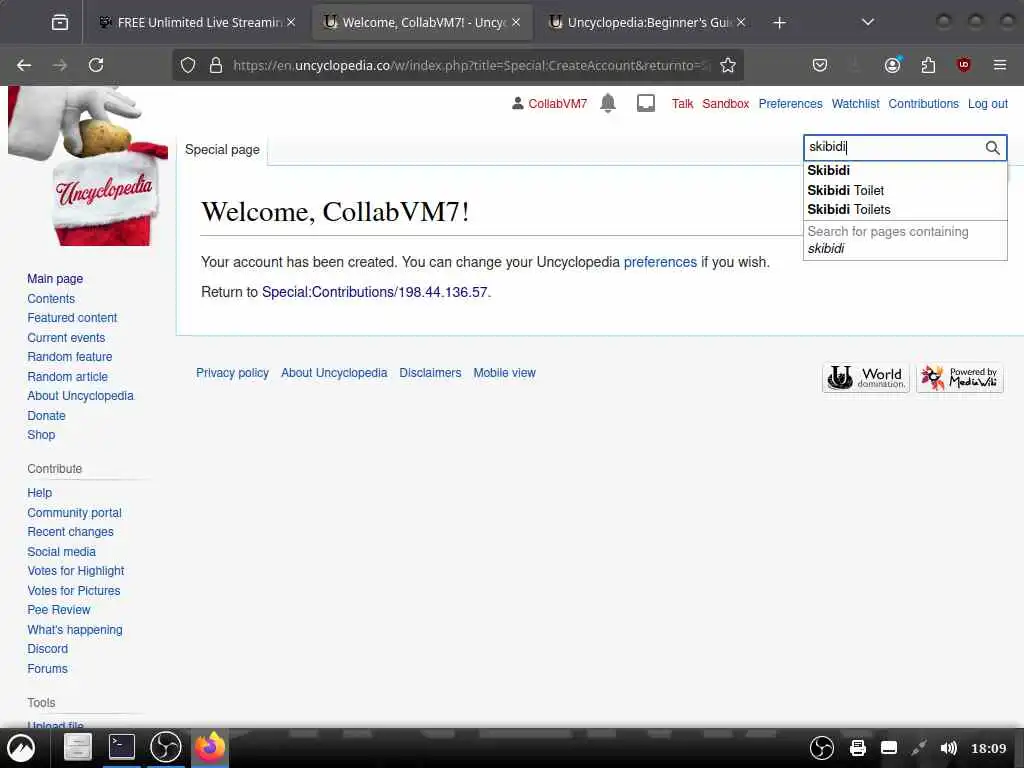This screenshot has height=768, width=1024.
Task: Open the Talk link in the user menu
Action: (x=682, y=104)
